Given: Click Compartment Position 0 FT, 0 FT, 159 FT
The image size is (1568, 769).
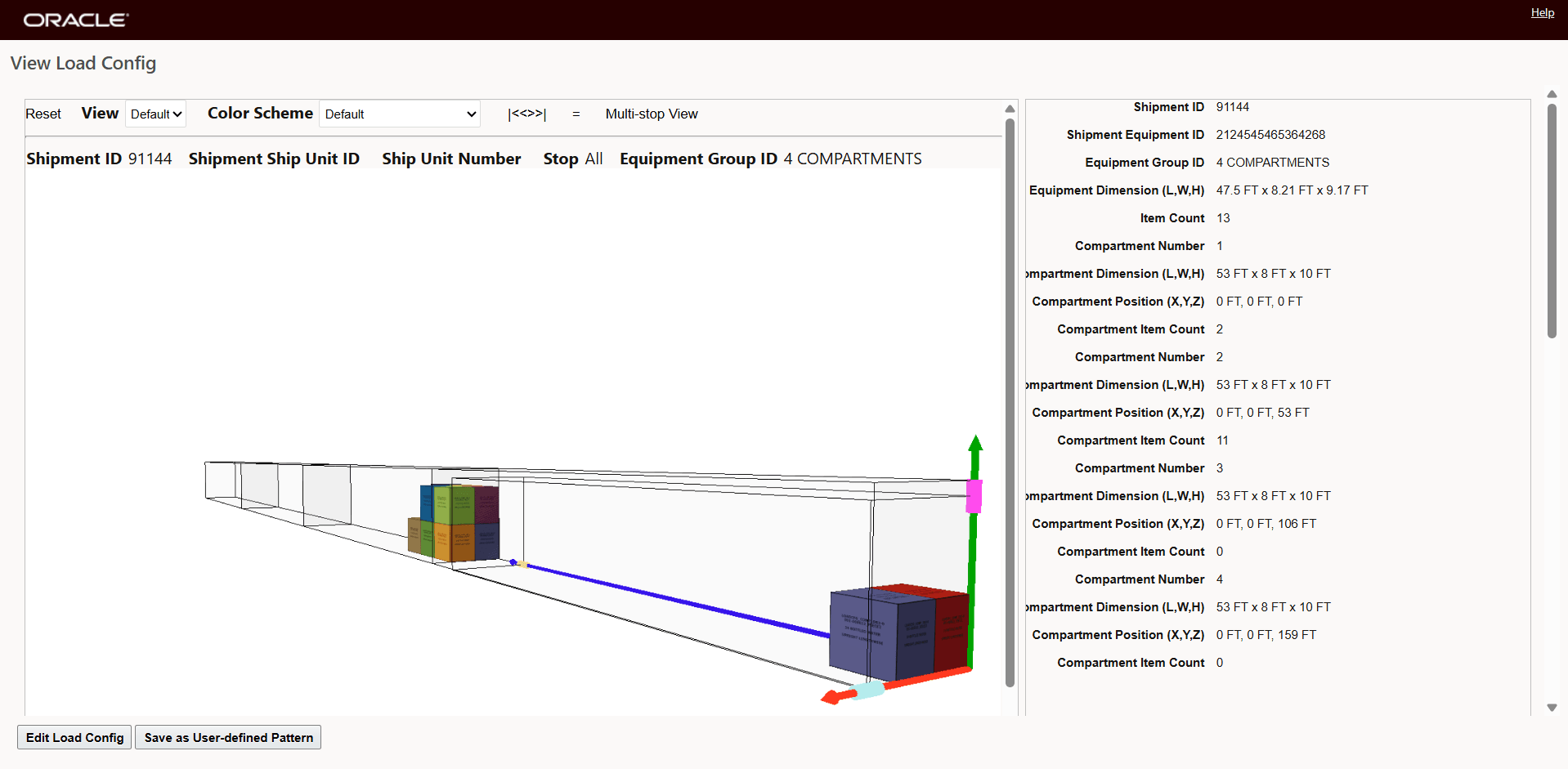Looking at the screenshot, I should tap(1266, 635).
